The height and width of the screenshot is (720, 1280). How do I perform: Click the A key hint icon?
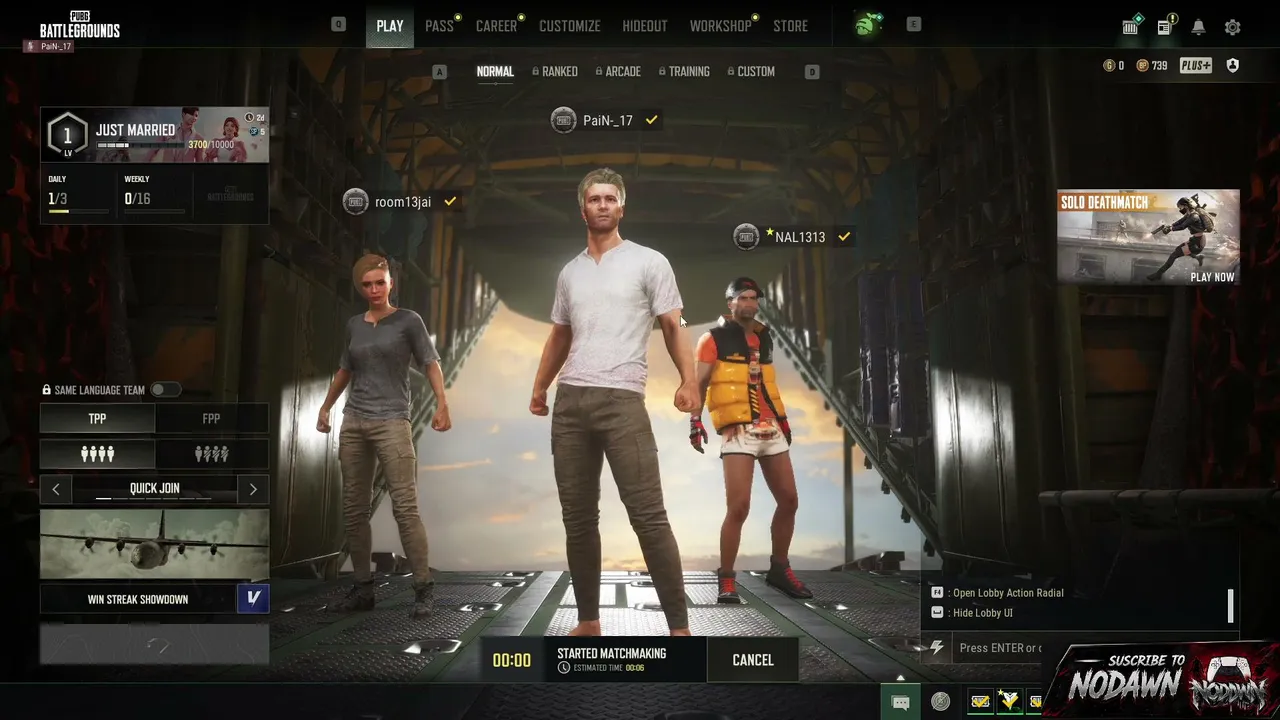439,72
